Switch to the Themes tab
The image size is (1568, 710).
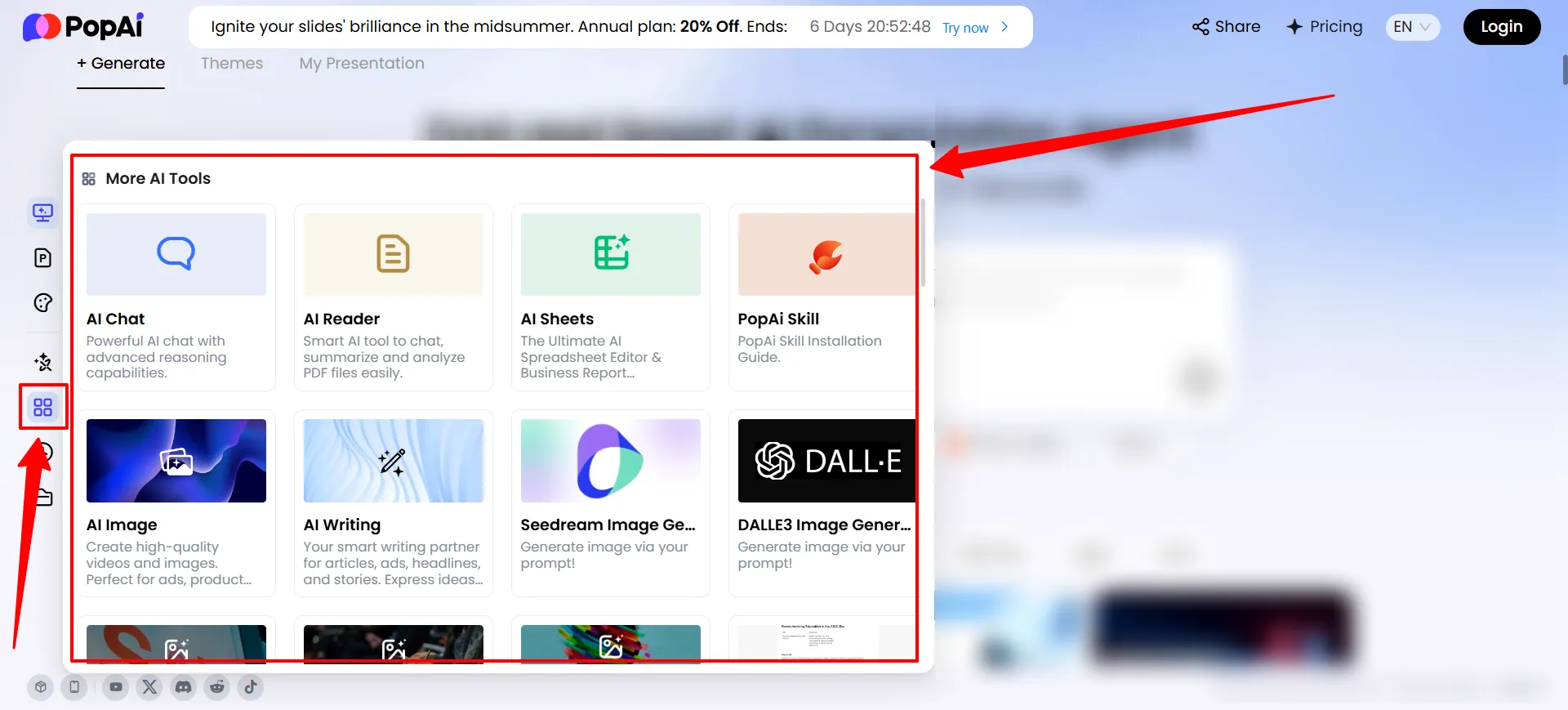pos(232,63)
